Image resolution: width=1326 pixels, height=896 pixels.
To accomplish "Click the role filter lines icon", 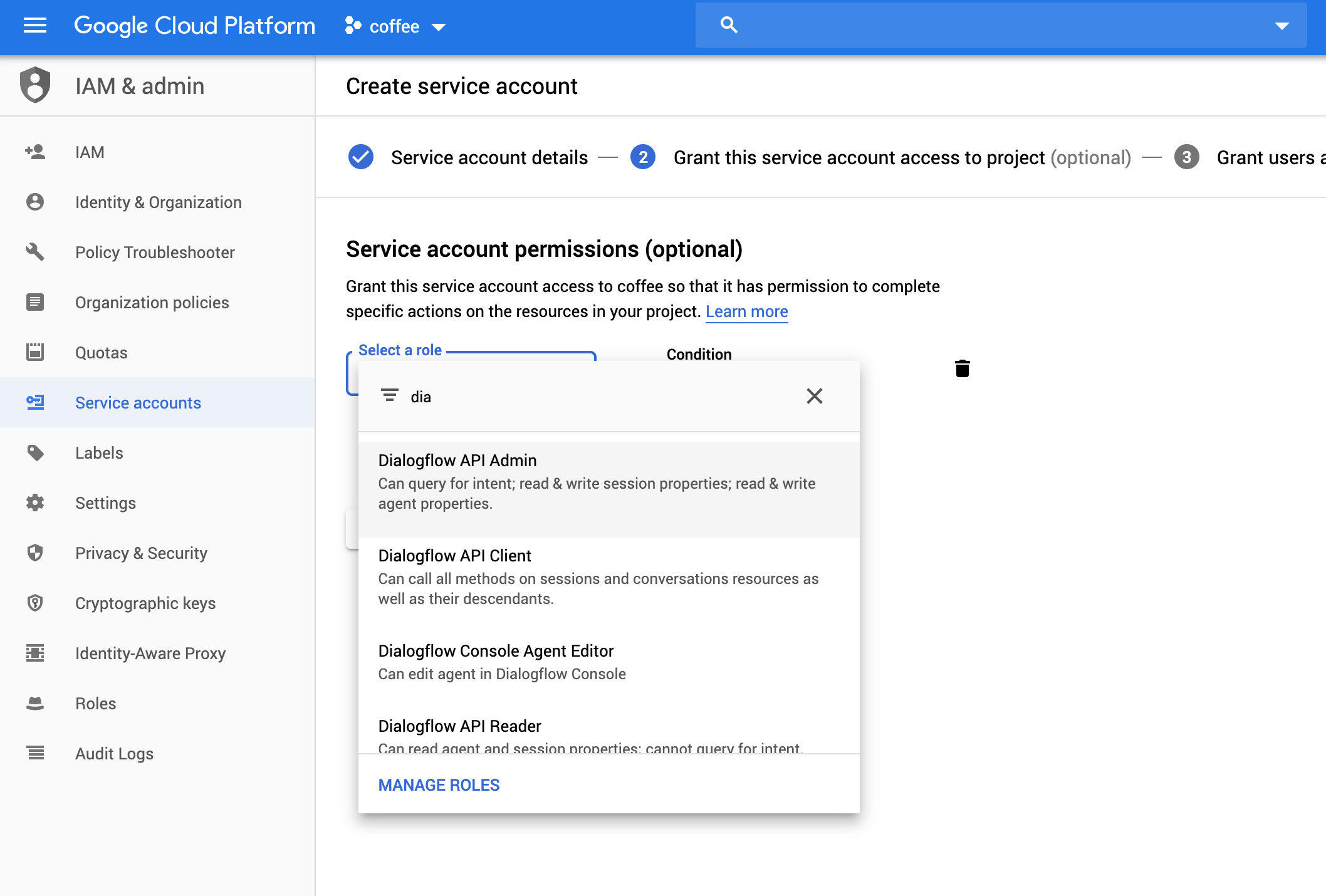I will [390, 395].
